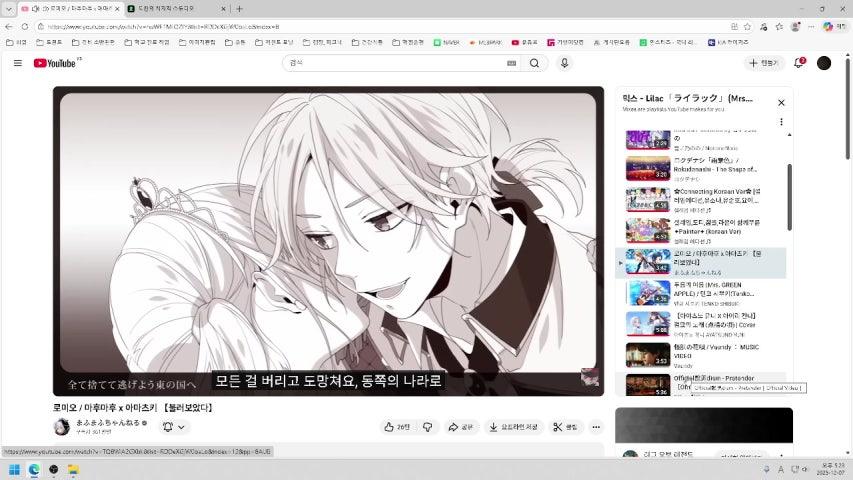This screenshot has height=480, width=853.
Task: Like the video with thumbs-up button
Action: tap(397, 427)
